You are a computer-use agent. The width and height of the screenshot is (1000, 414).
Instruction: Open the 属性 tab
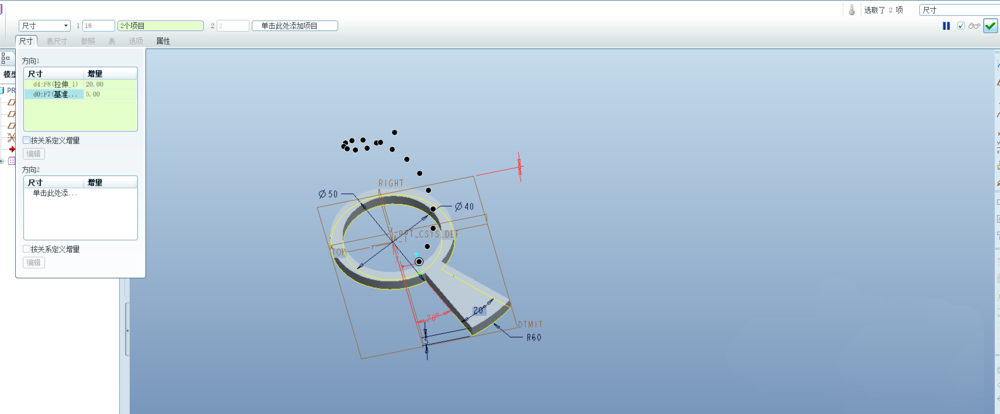click(x=163, y=41)
